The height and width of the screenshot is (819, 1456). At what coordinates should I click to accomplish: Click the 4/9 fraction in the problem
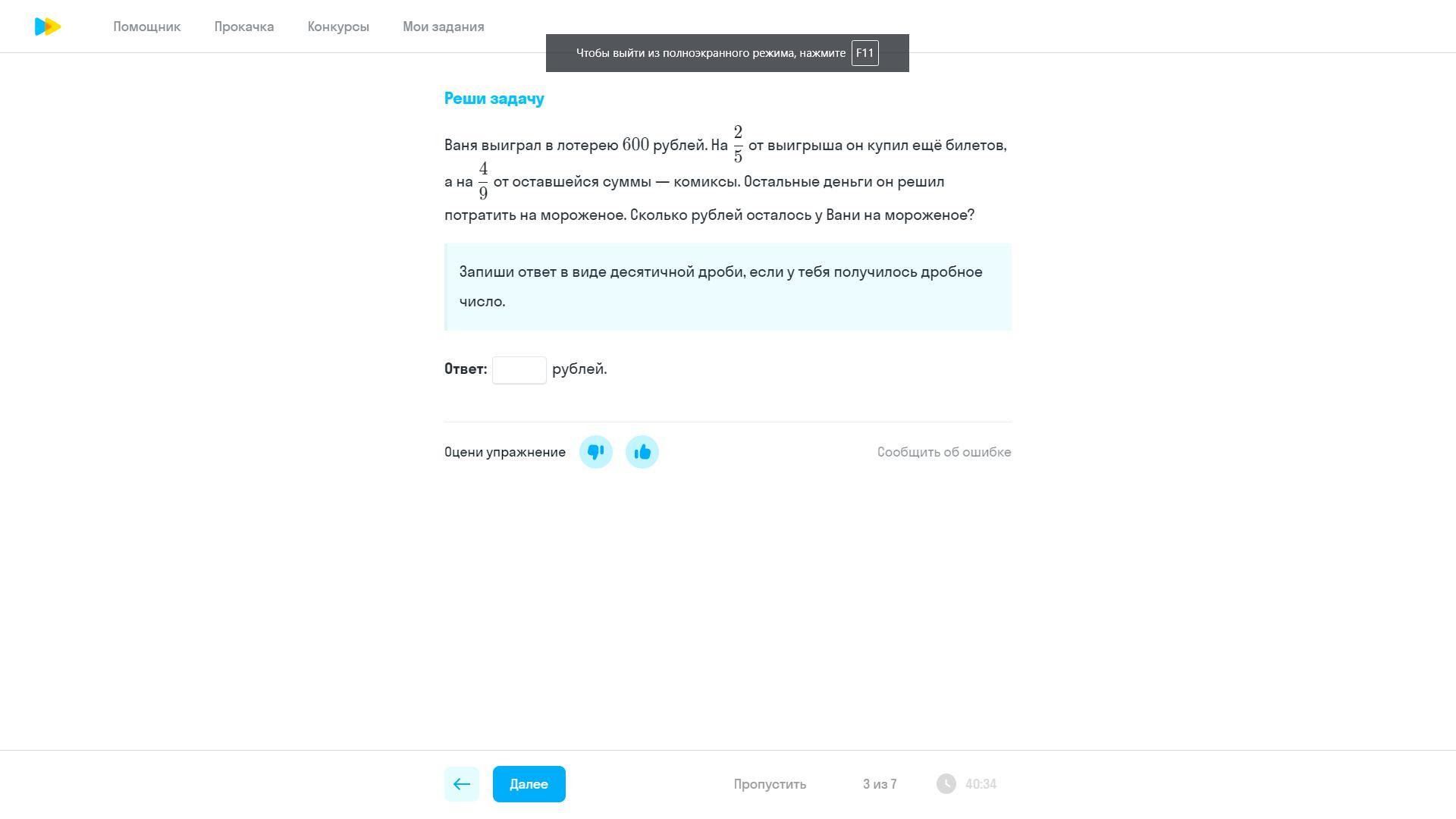pyautogui.click(x=483, y=180)
